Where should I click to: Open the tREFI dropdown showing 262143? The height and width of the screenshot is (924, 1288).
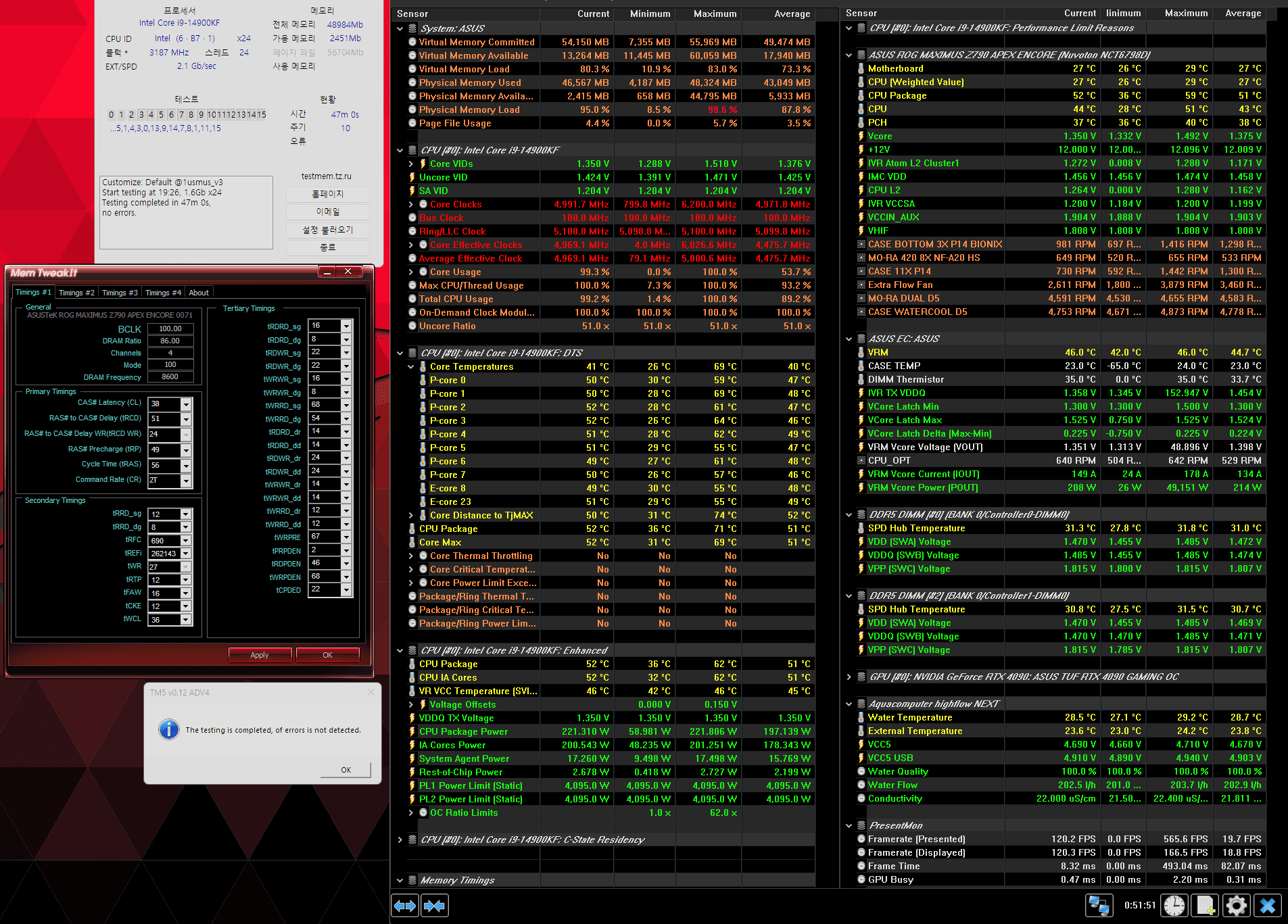pos(186,554)
